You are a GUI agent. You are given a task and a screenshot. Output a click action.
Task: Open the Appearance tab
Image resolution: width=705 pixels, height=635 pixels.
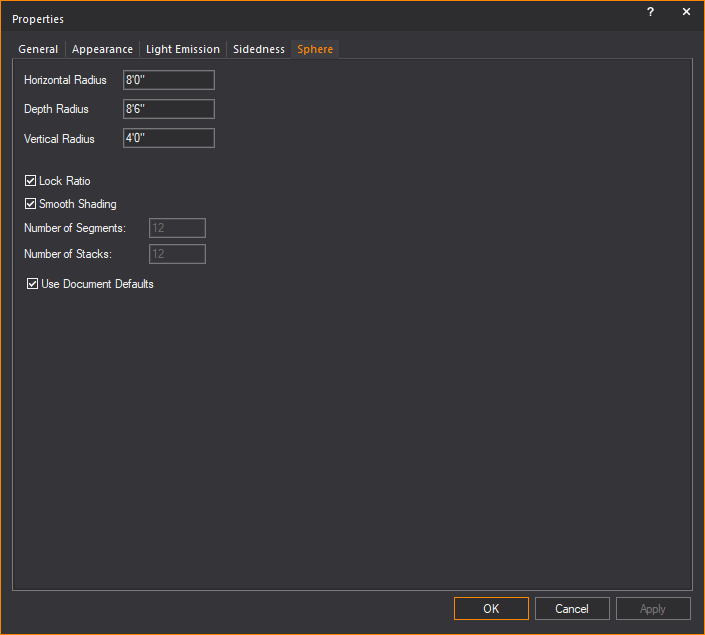pyautogui.click(x=102, y=49)
